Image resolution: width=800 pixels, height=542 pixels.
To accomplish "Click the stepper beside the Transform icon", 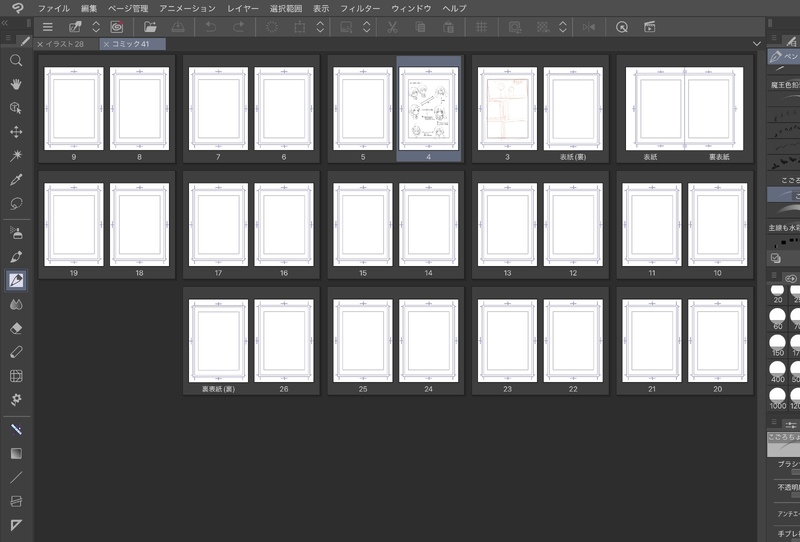I will [320, 27].
